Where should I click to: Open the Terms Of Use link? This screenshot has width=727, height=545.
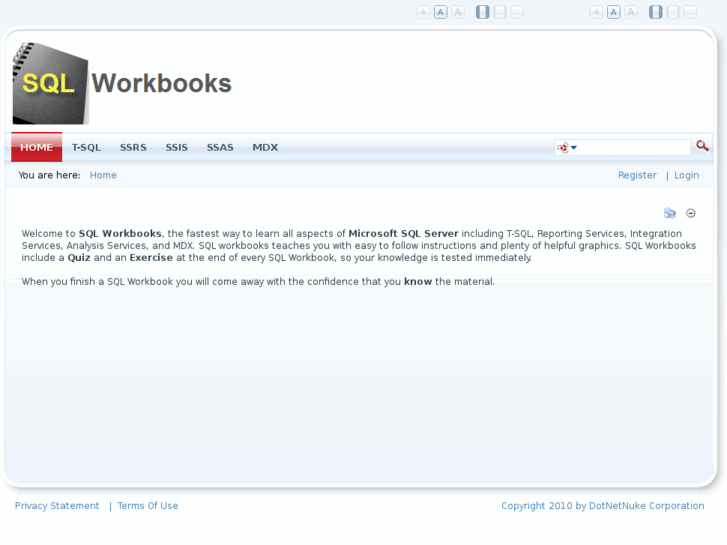147,506
